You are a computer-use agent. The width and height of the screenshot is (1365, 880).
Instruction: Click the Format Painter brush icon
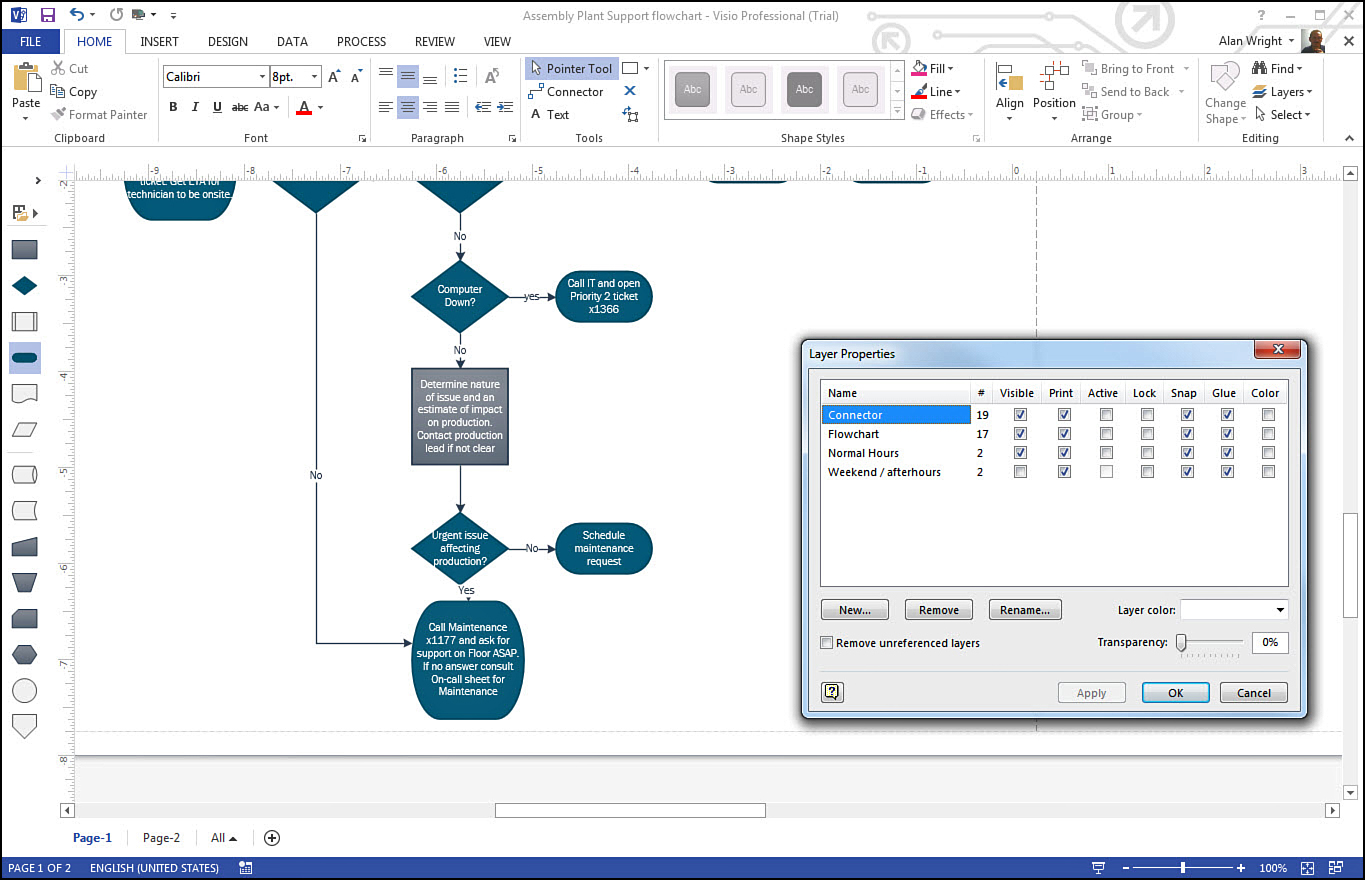(59, 115)
